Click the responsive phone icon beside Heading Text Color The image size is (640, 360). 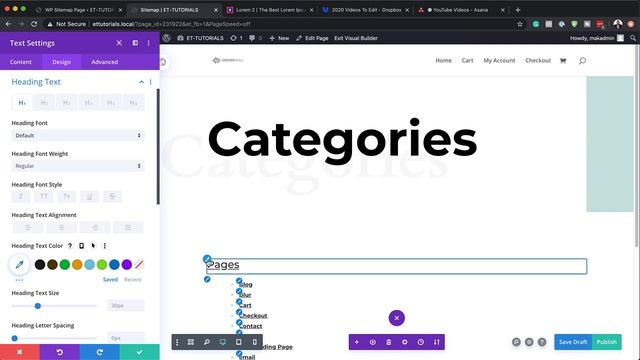[81, 246]
